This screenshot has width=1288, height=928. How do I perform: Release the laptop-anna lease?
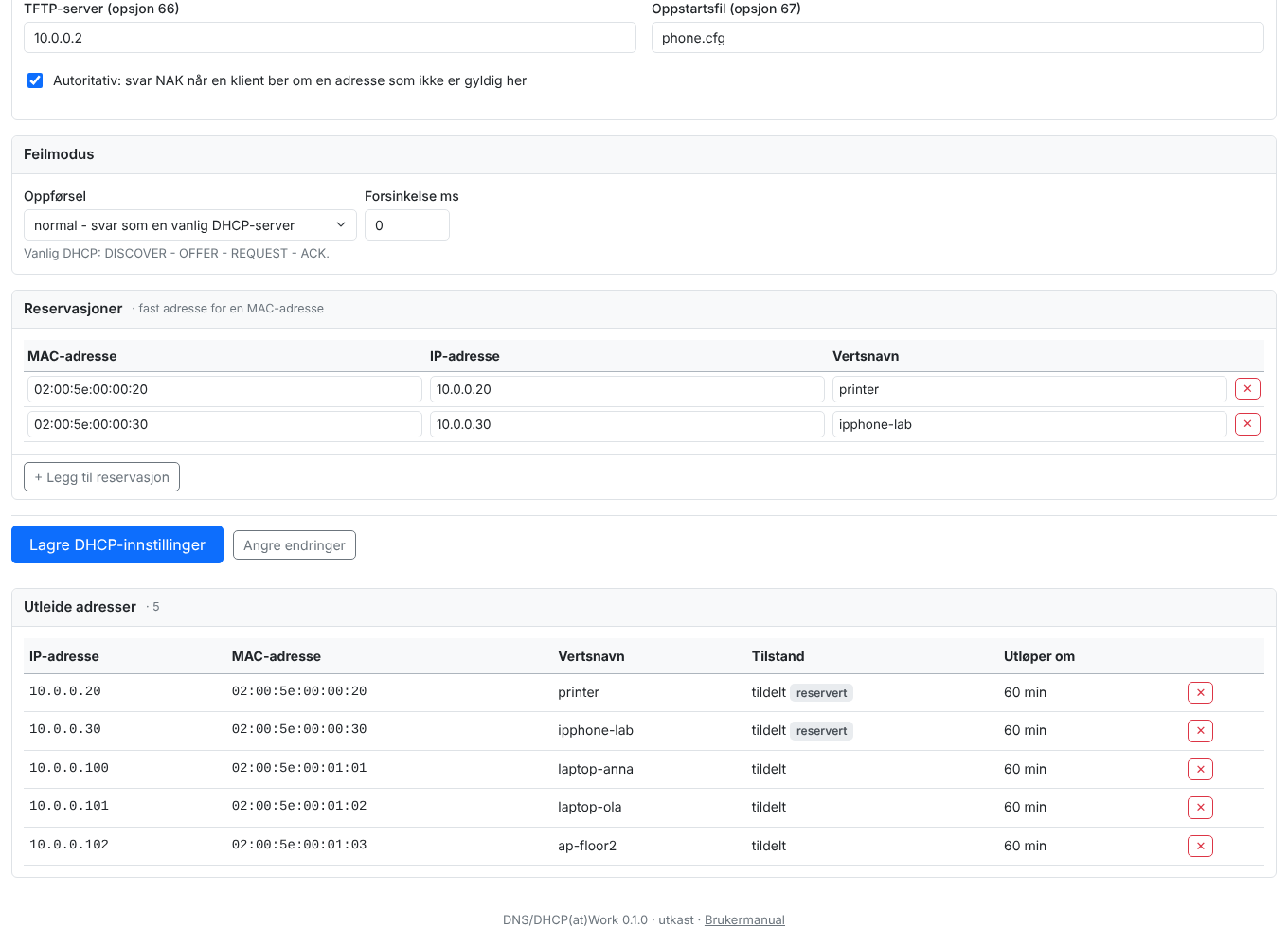click(1200, 770)
